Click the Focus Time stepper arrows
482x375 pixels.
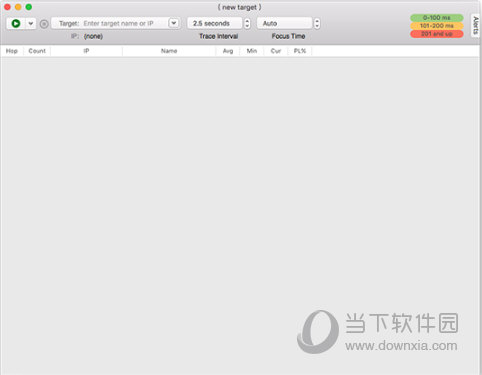tap(317, 23)
